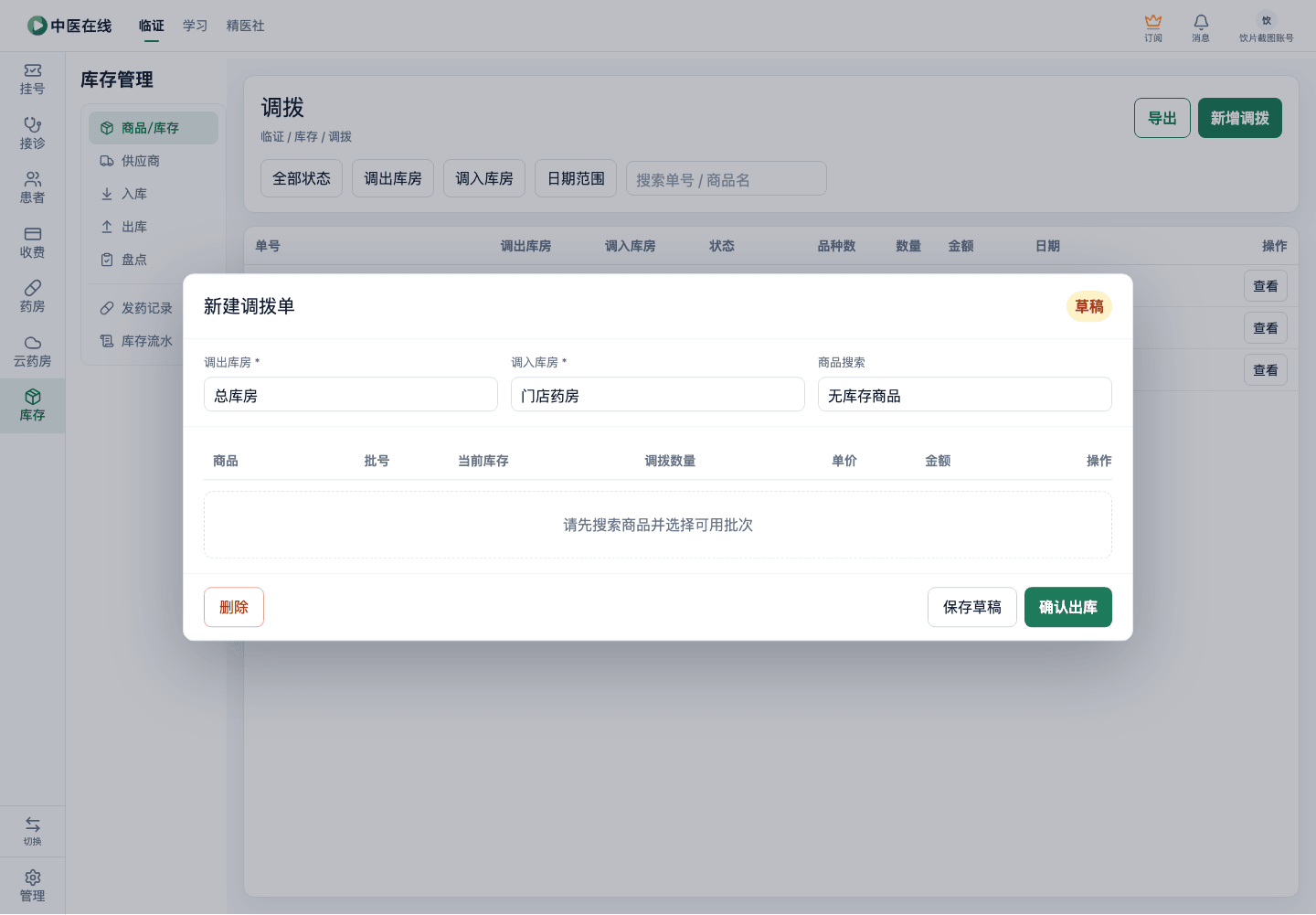Click the 商品/库存 box icon
The image size is (1316, 915).
click(x=107, y=128)
